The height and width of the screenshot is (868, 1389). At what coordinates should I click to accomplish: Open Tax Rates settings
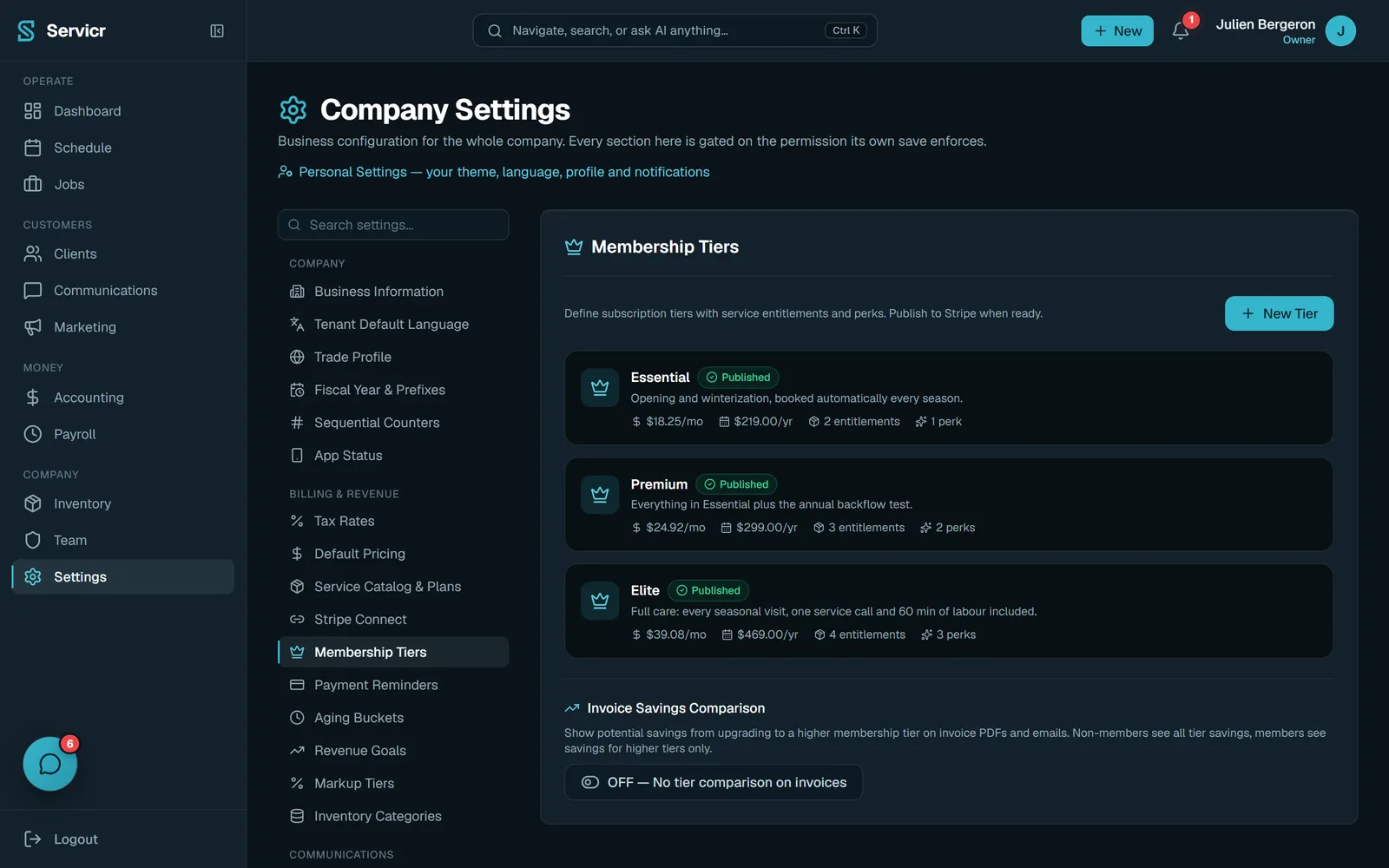393,521
